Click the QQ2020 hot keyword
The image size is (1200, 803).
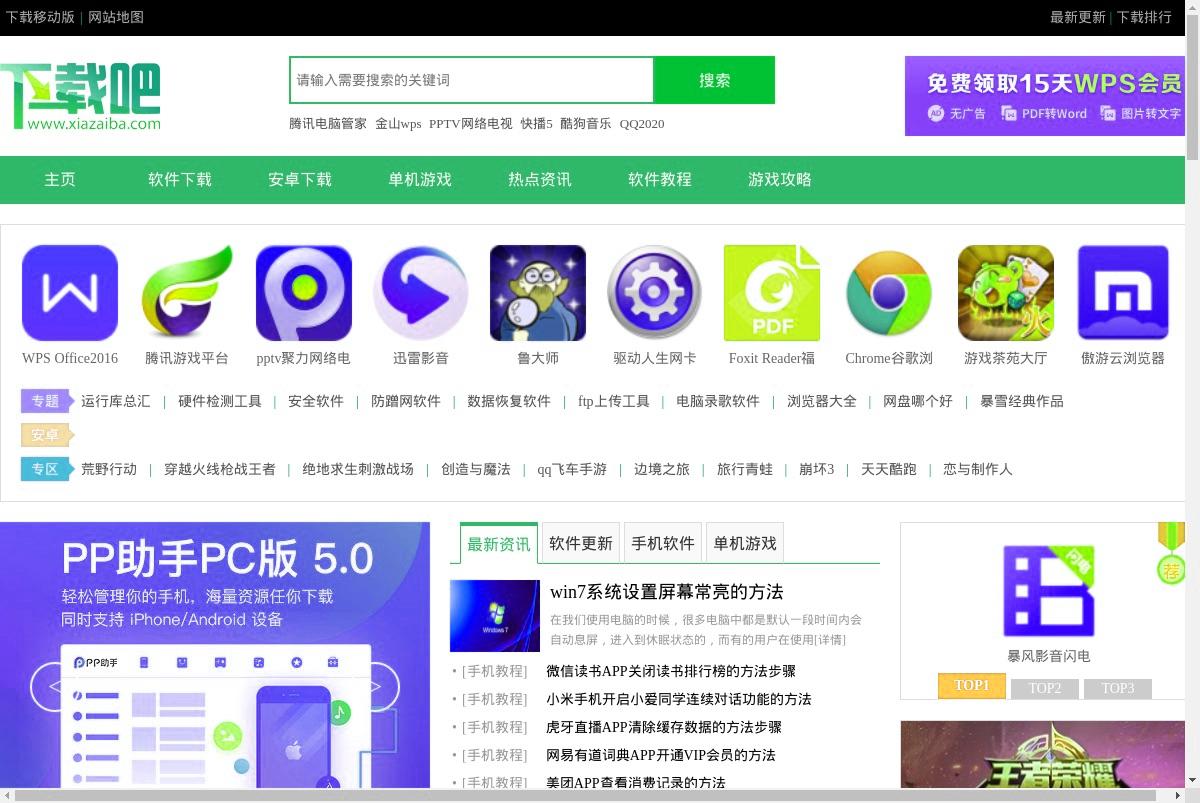click(x=641, y=124)
